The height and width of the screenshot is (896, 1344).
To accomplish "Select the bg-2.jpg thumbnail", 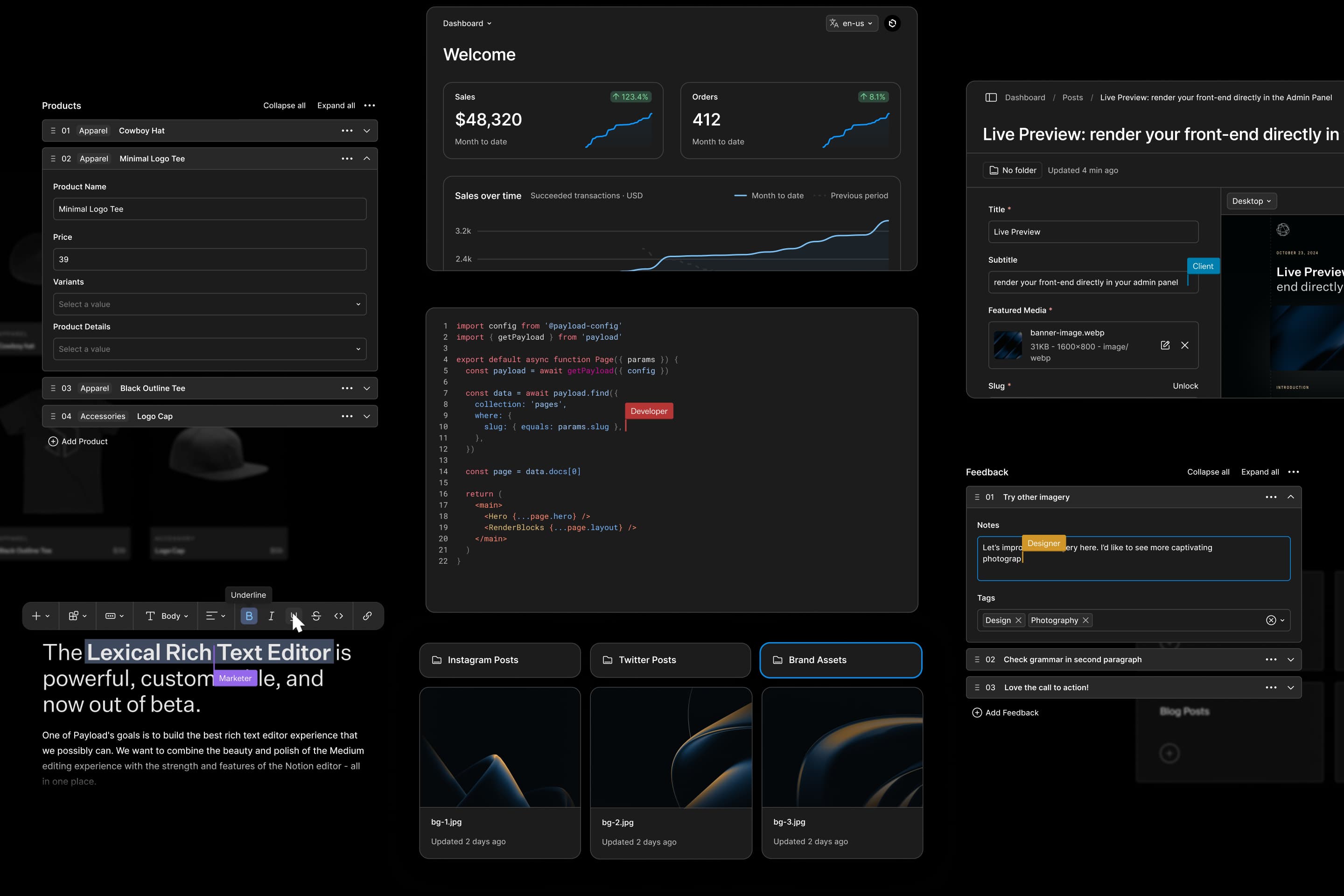I will (x=671, y=748).
